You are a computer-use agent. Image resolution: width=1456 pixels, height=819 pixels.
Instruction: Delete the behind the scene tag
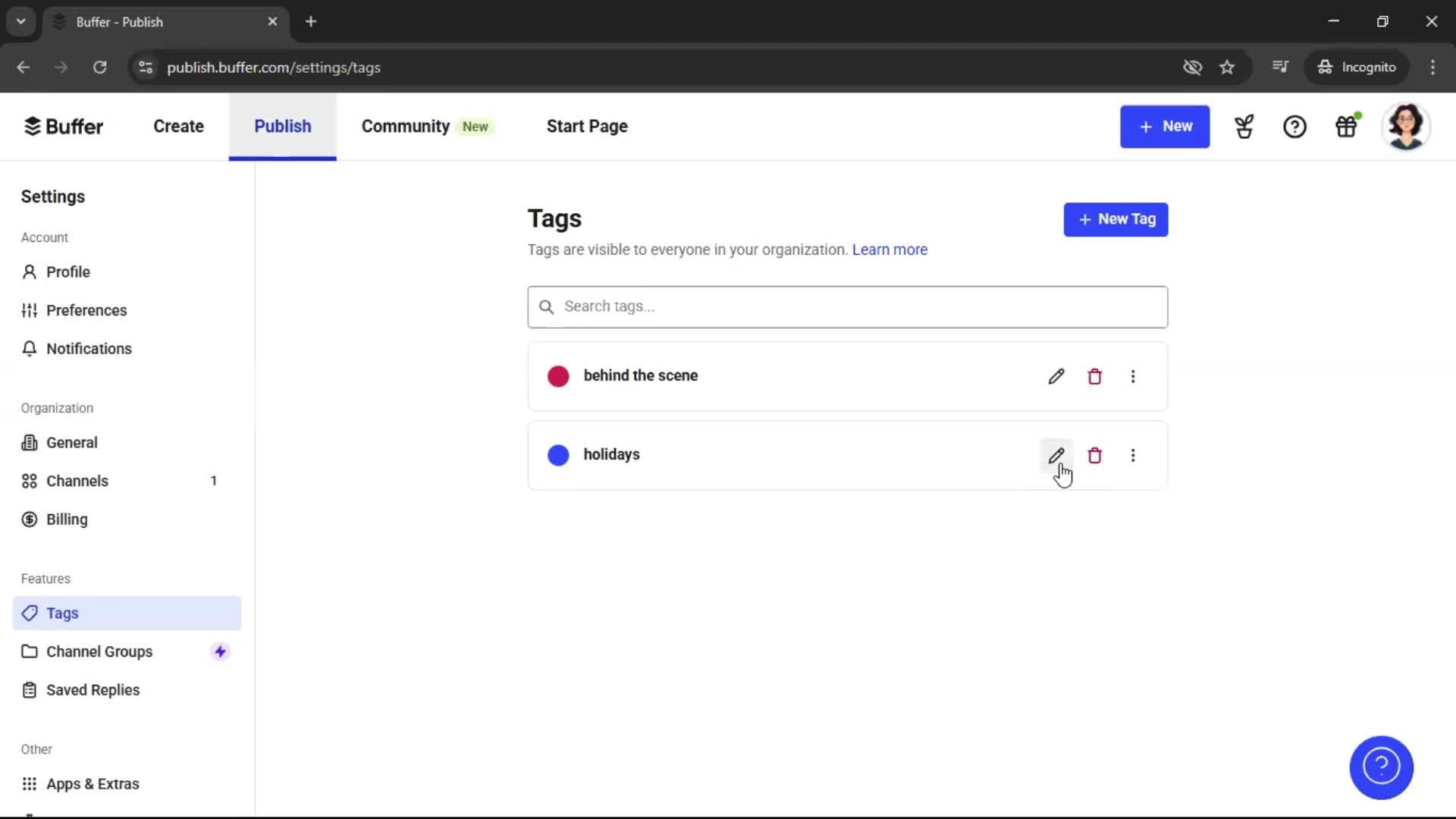pyautogui.click(x=1094, y=376)
